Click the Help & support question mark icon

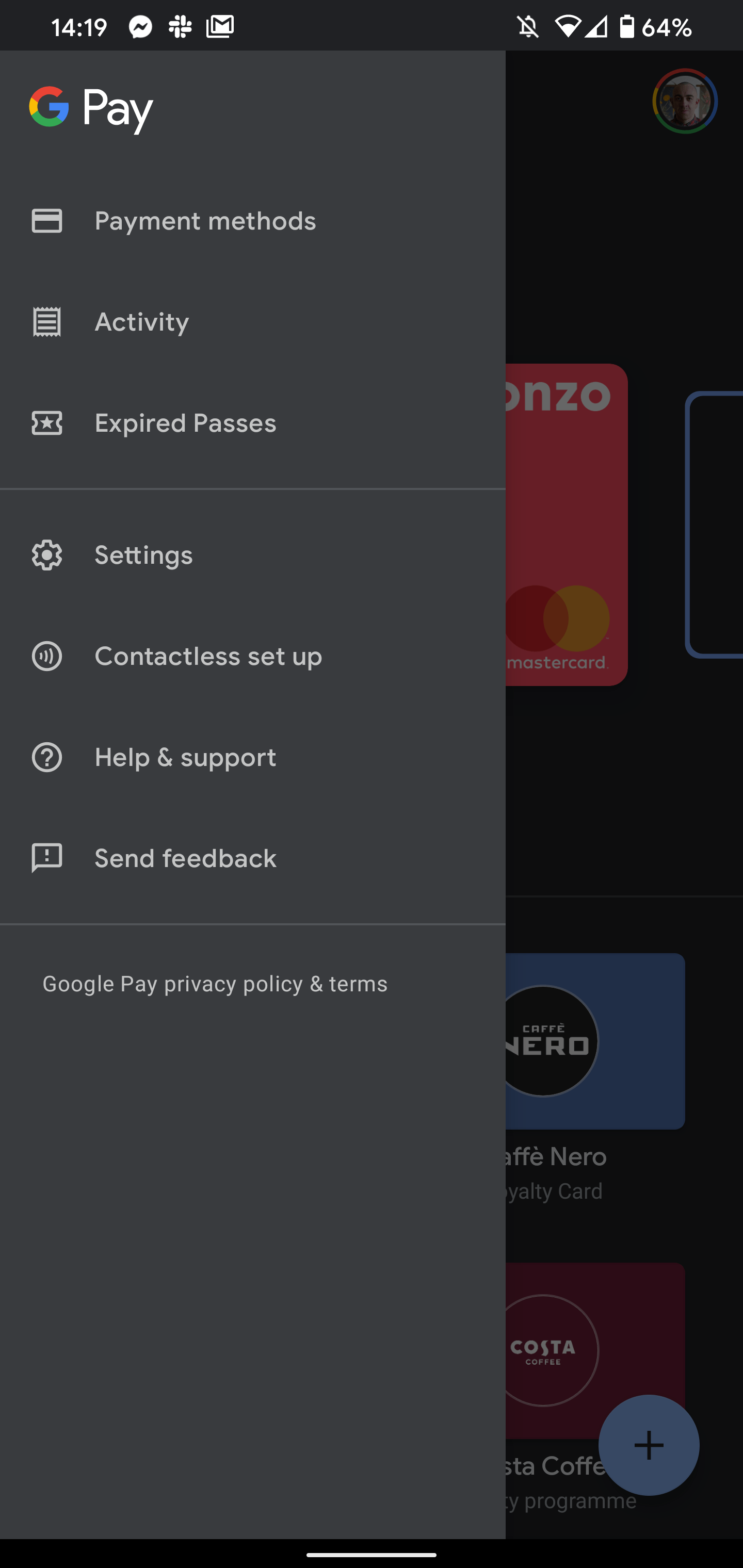click(x=46, y=757)
